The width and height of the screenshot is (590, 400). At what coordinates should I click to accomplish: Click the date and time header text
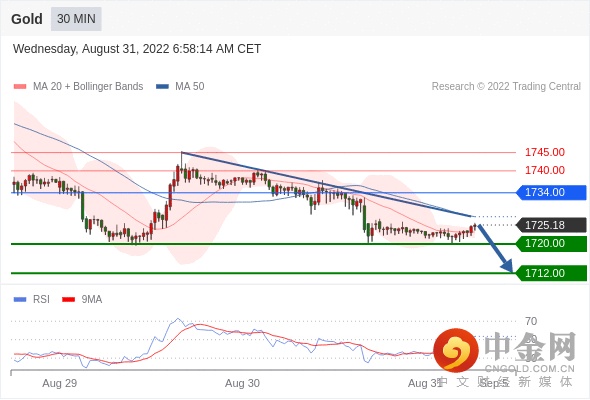coord(137,49)
